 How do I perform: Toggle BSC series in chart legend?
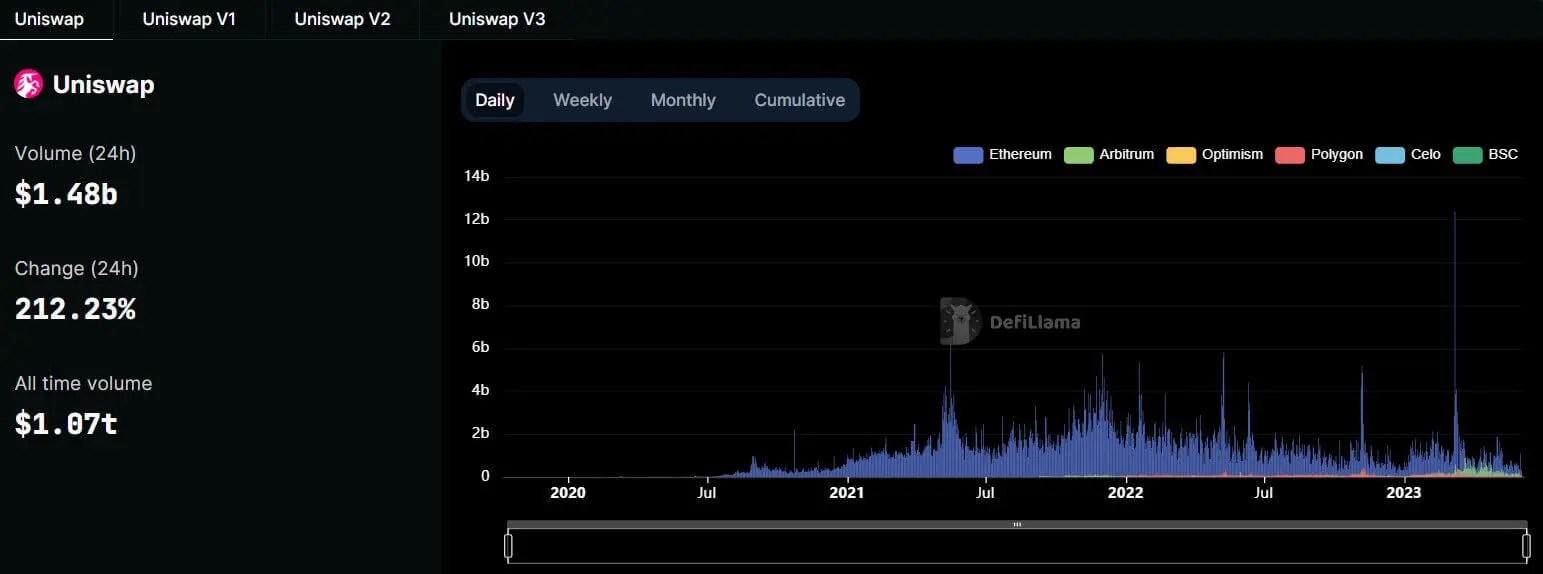pos(1486,155)
